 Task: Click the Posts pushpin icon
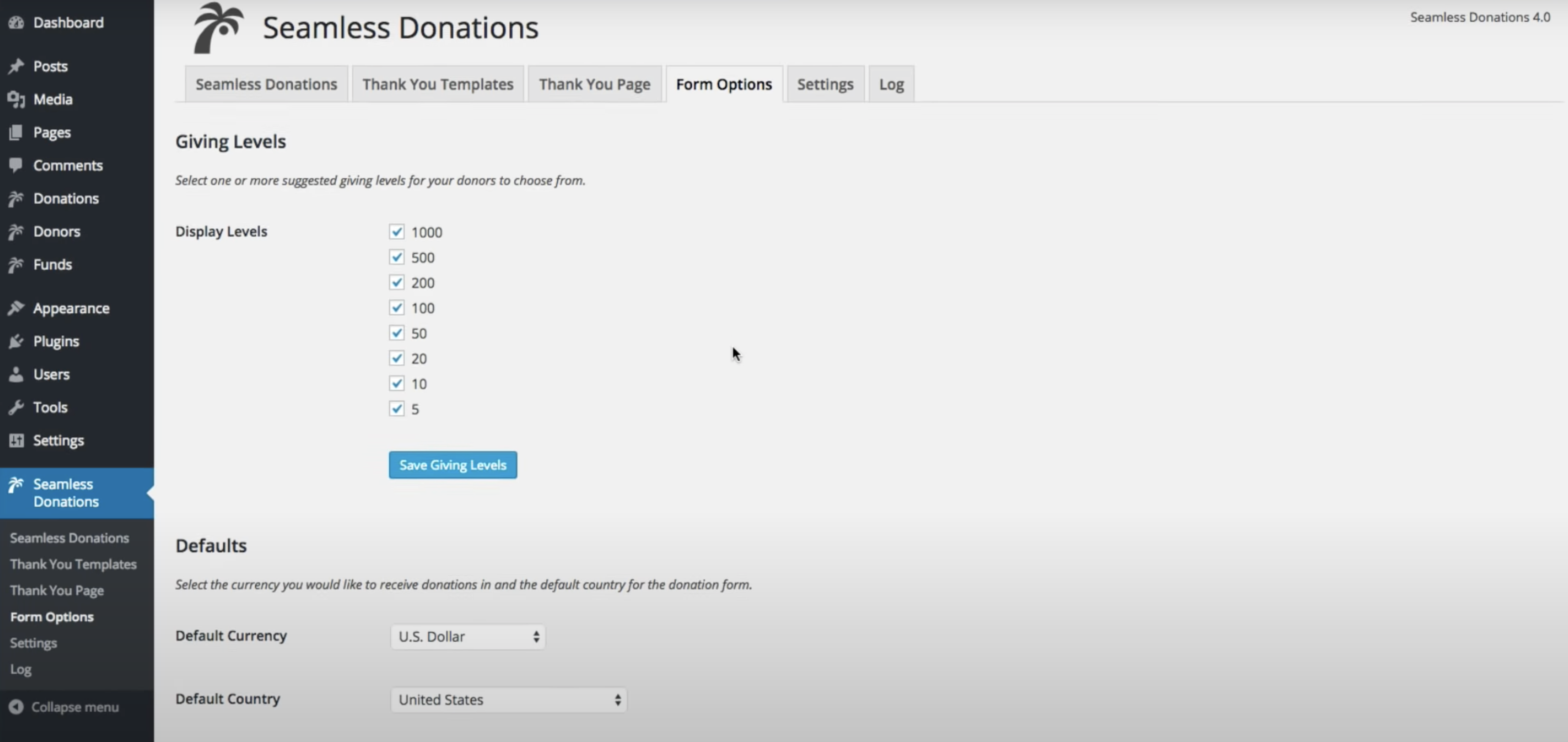(16, 66)
